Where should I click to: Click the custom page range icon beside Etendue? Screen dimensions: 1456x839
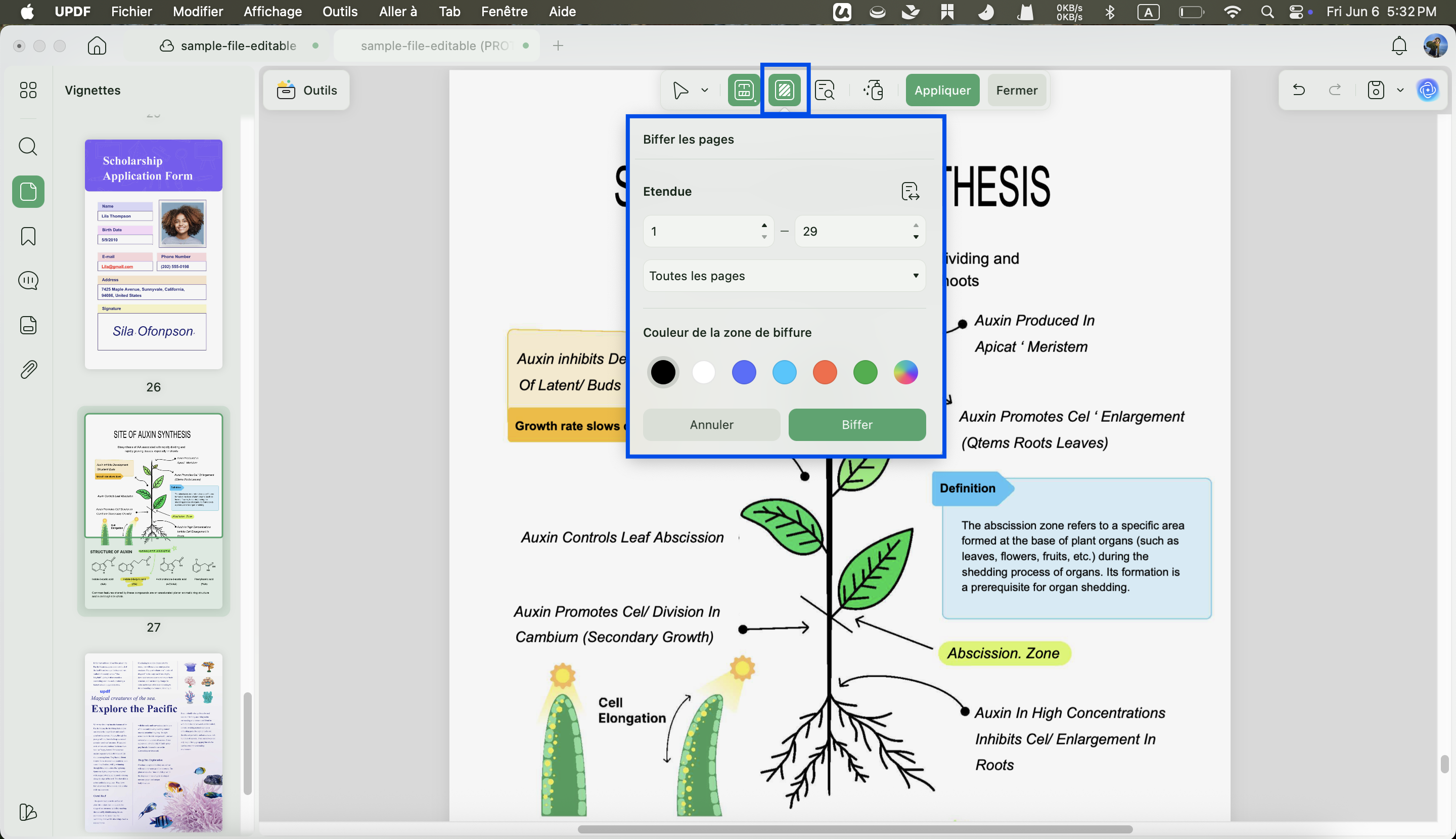(910, 191)
